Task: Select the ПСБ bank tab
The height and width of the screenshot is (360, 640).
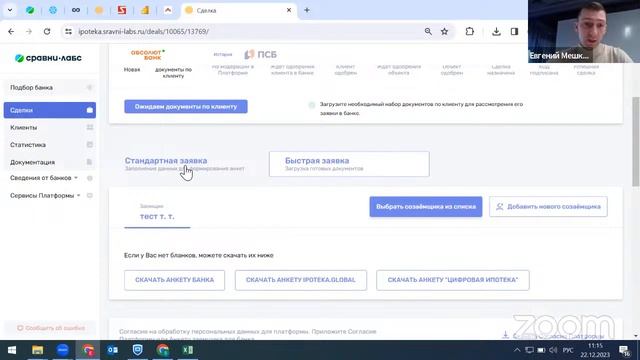Action: coord(261,54)
